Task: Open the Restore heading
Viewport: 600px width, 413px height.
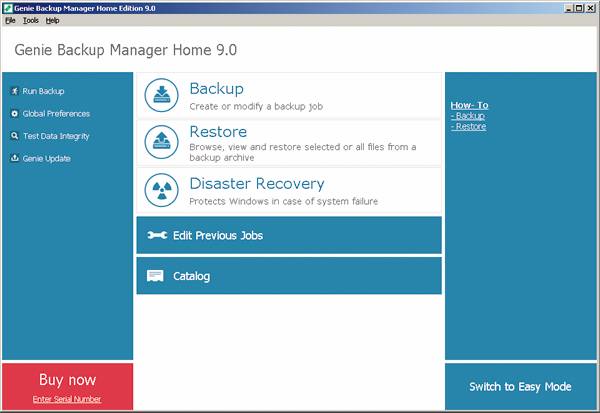Action: click(218, 132)
